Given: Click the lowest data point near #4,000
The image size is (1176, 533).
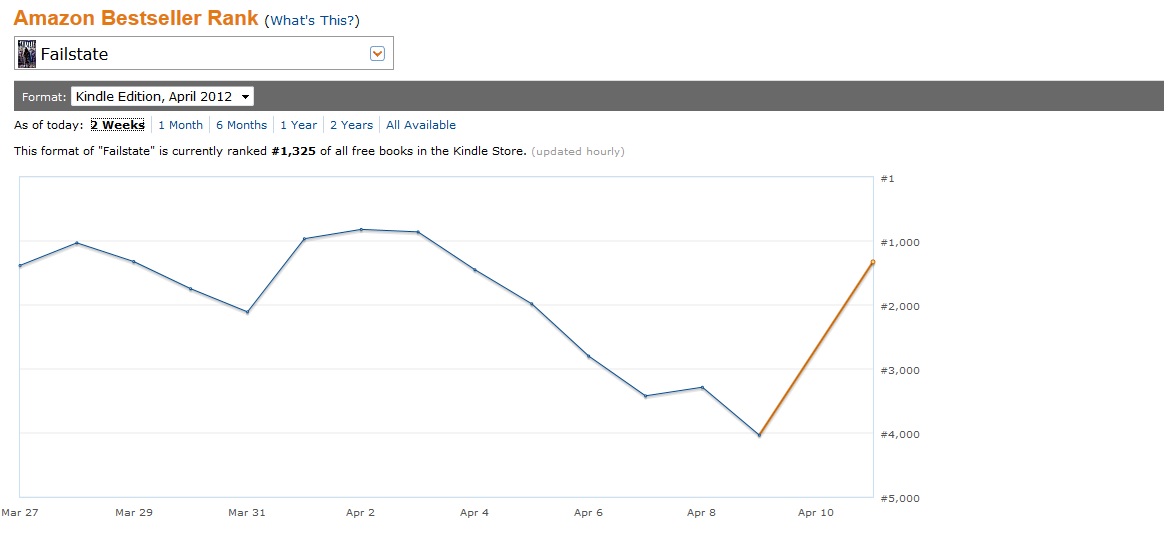Looking at the screenshot, I should pos(759,435).
